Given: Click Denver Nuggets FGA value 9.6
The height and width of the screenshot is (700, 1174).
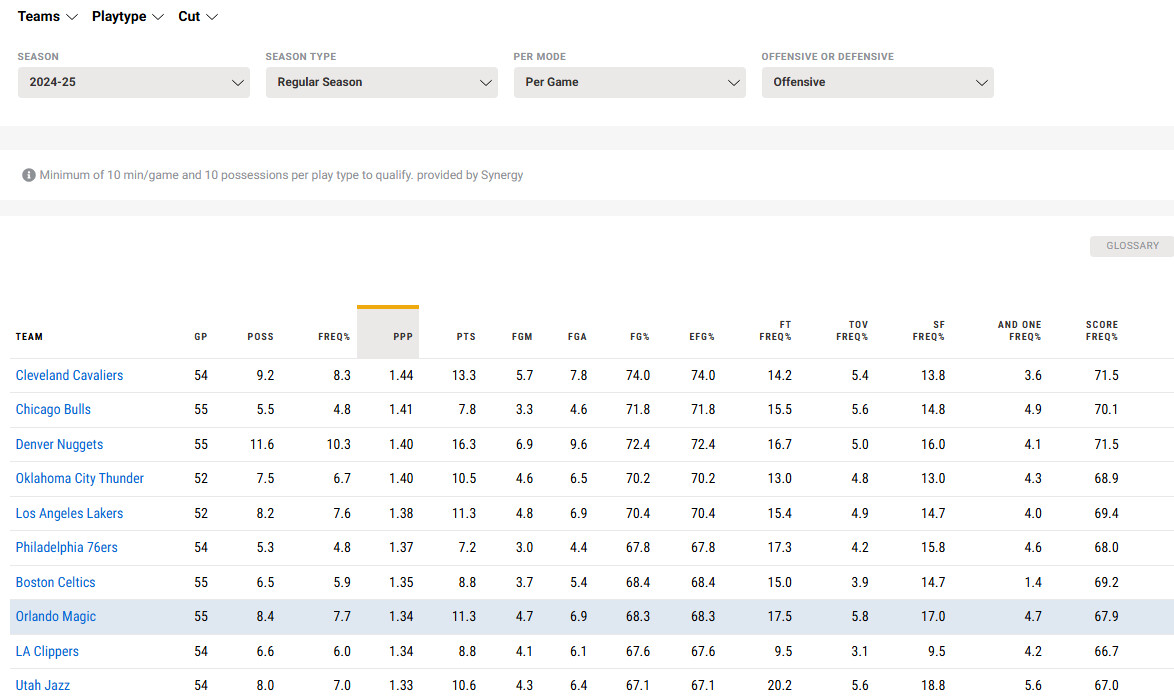Looking at the screenshot, I should [x=578, y=445].
